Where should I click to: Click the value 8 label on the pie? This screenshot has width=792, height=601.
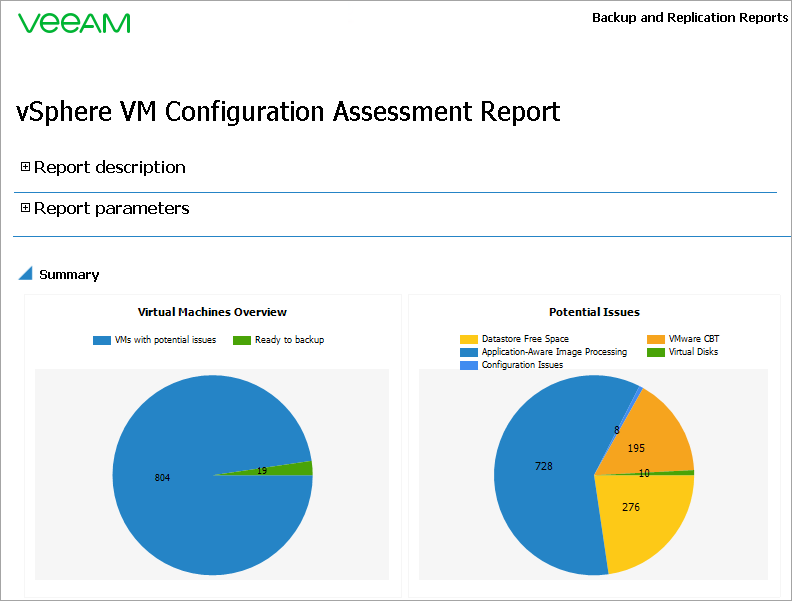pyautogui.click(x=617, y=430)
